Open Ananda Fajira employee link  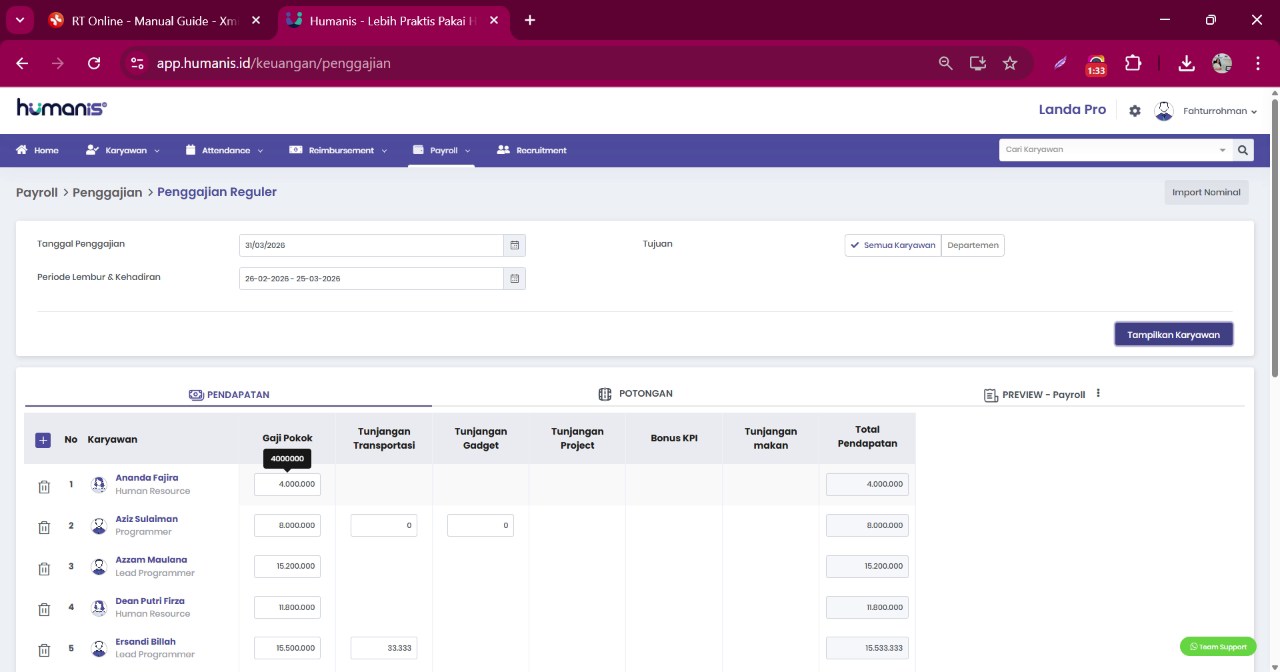[x=147, y=478]
